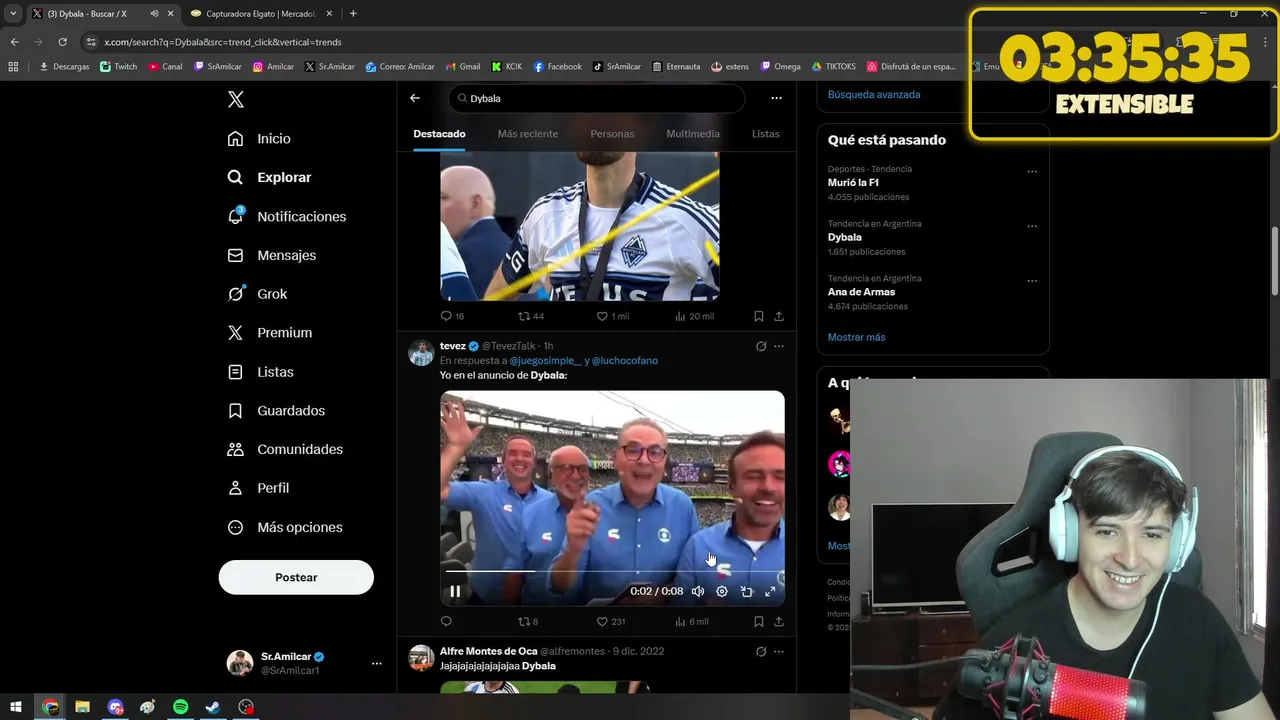Open Búsqueda avanzada link
The image size is (1280, 720).
(x=874, y=94)
